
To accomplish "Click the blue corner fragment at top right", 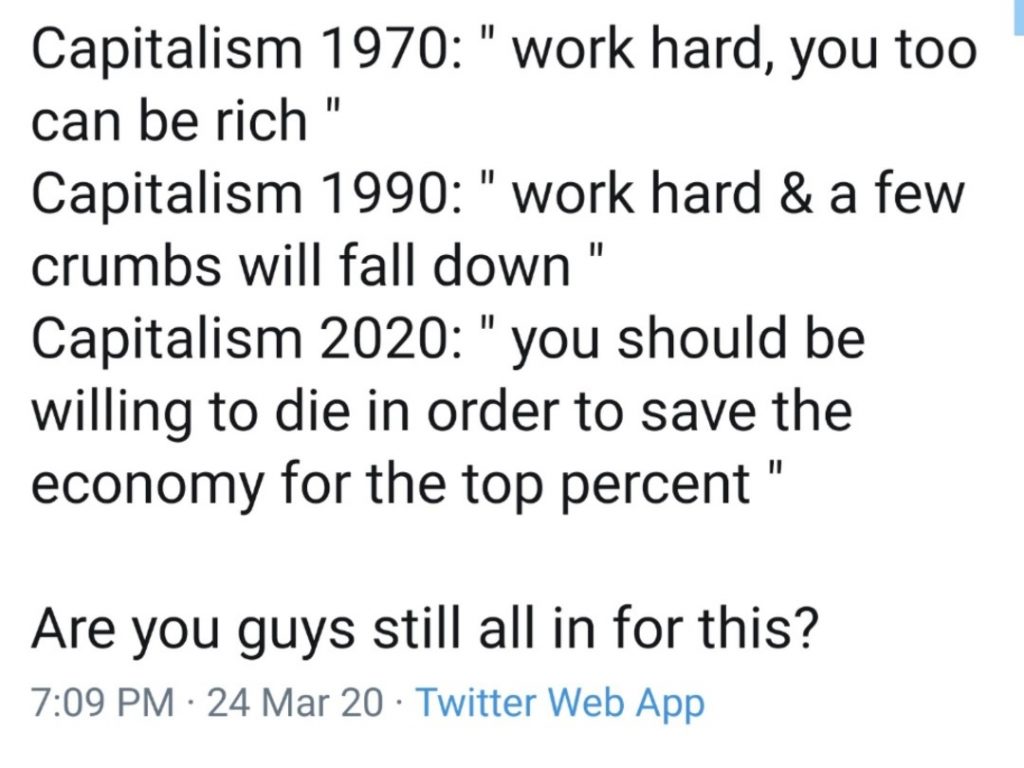I will click(1018, 8).
